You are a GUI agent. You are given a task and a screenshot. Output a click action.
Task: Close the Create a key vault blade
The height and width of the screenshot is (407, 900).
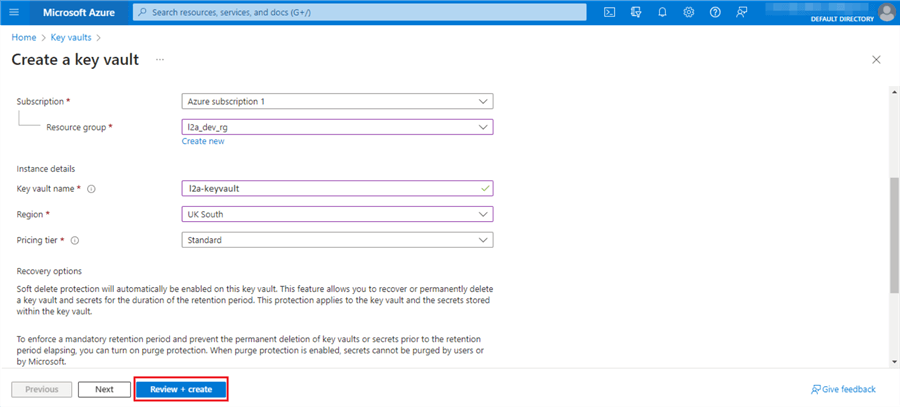pos(876,60)
